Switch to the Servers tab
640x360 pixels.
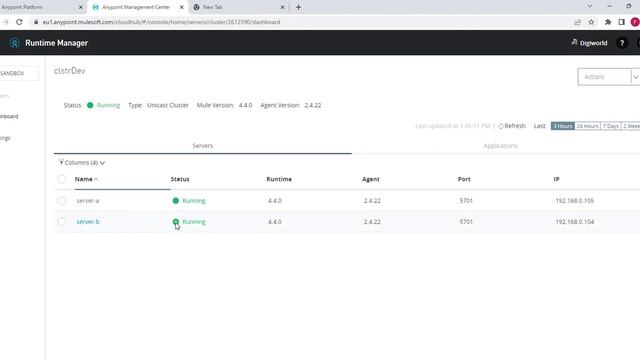click(202, 146)
